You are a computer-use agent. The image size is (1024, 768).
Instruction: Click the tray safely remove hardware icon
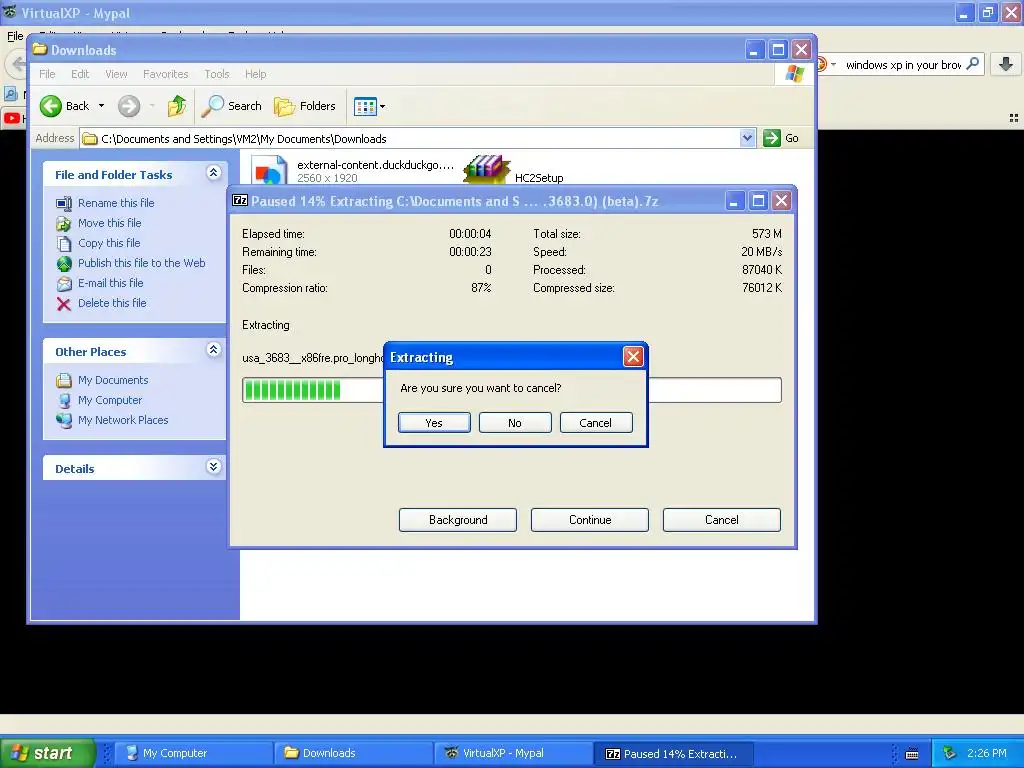pyautogui.click(x=950, y=754)
